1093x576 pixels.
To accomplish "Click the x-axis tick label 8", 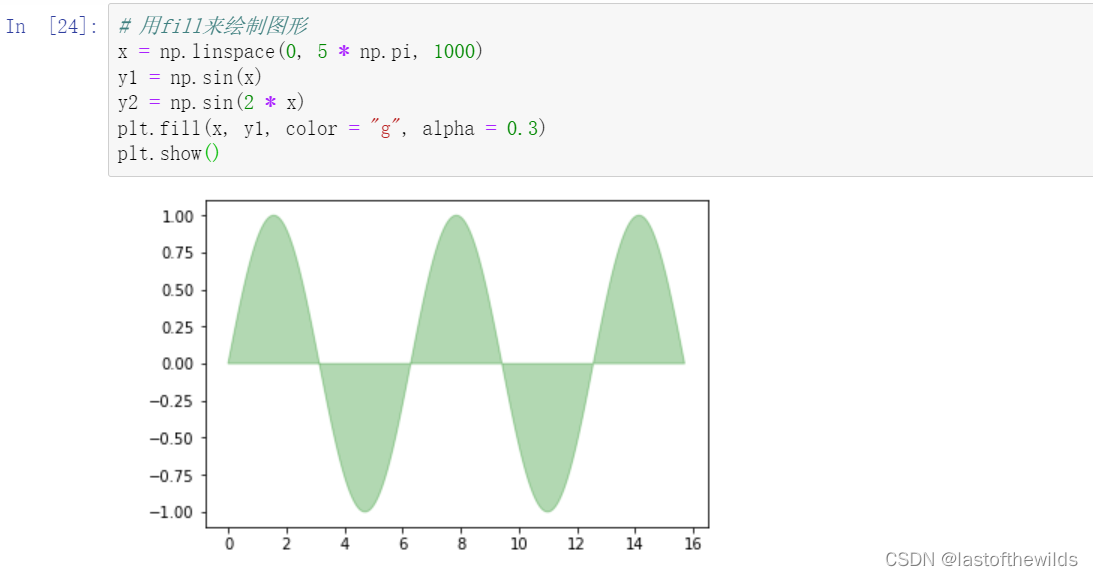I will (461, 544).
